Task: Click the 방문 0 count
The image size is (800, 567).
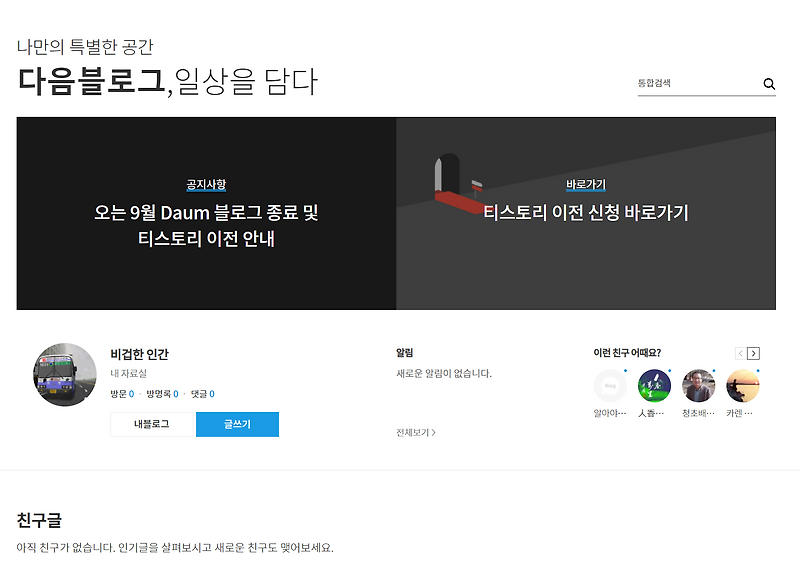Action: 122,394
